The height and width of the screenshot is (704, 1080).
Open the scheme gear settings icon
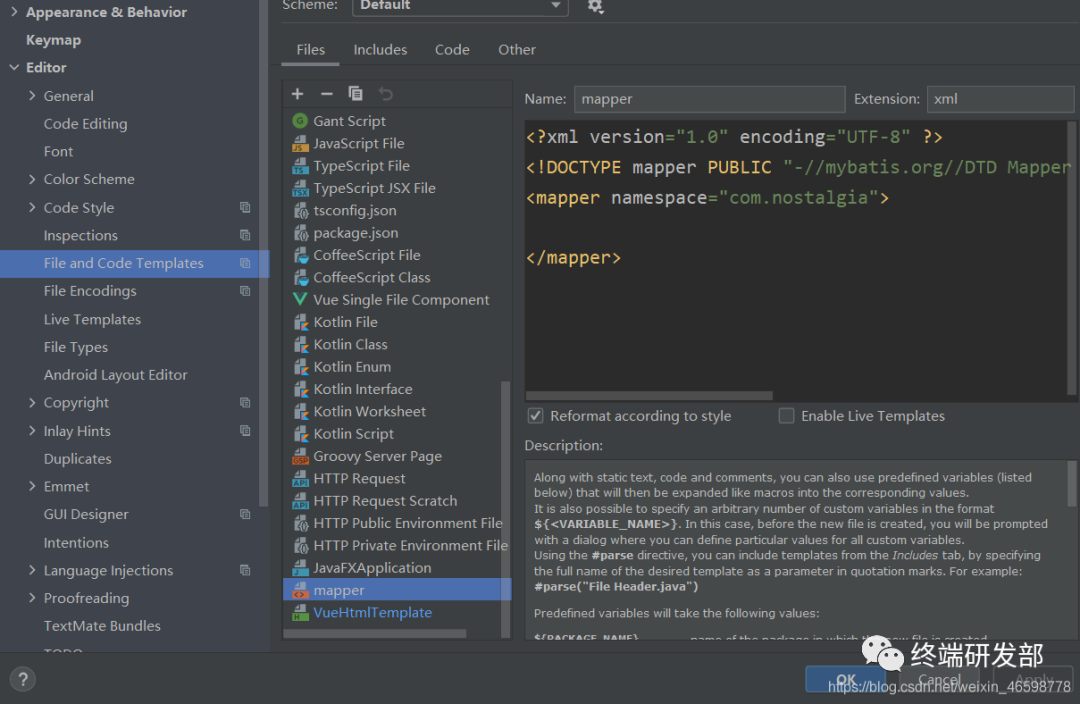pos(595,6)
